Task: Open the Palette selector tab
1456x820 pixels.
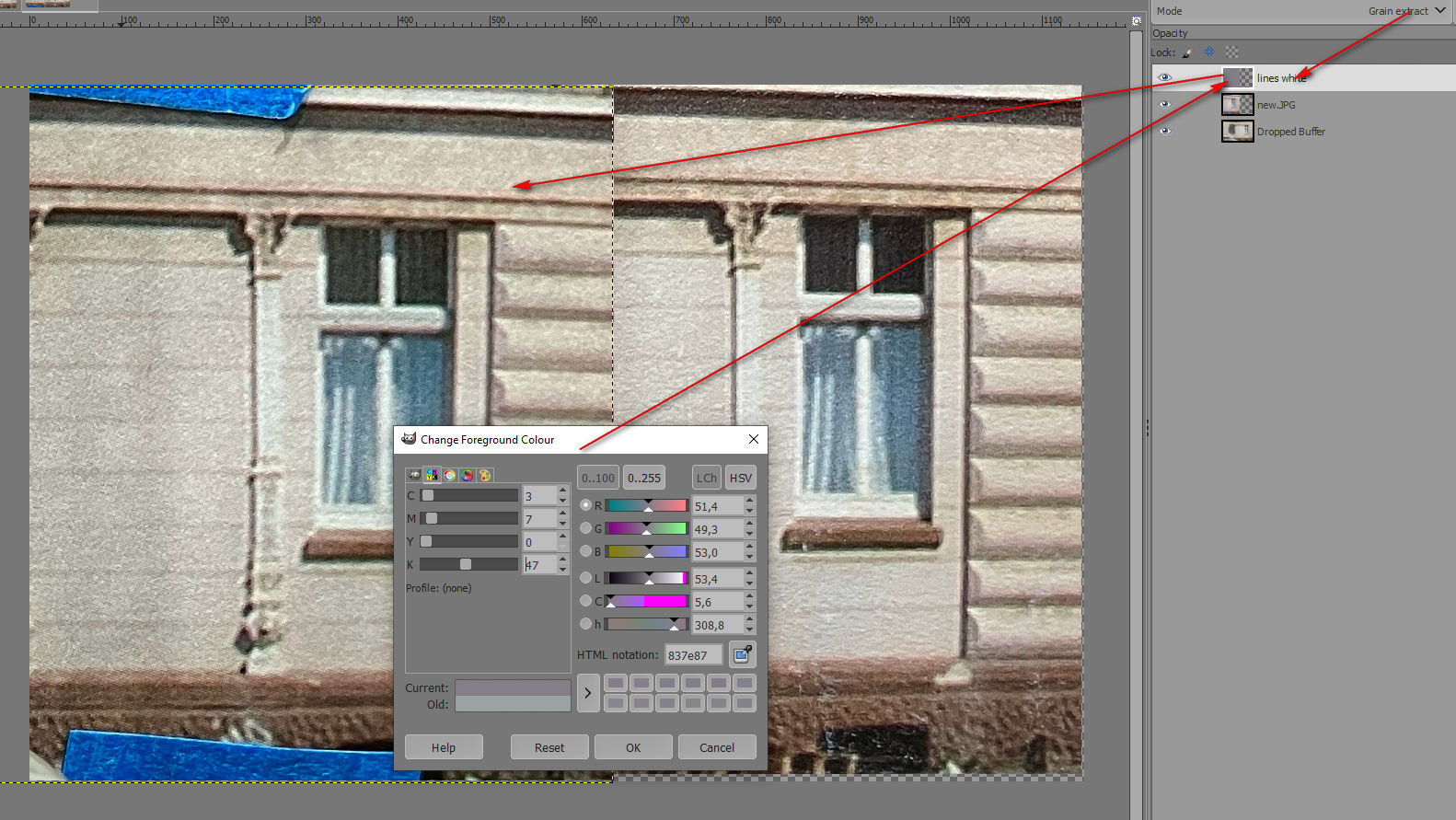Action: (484, 475)
